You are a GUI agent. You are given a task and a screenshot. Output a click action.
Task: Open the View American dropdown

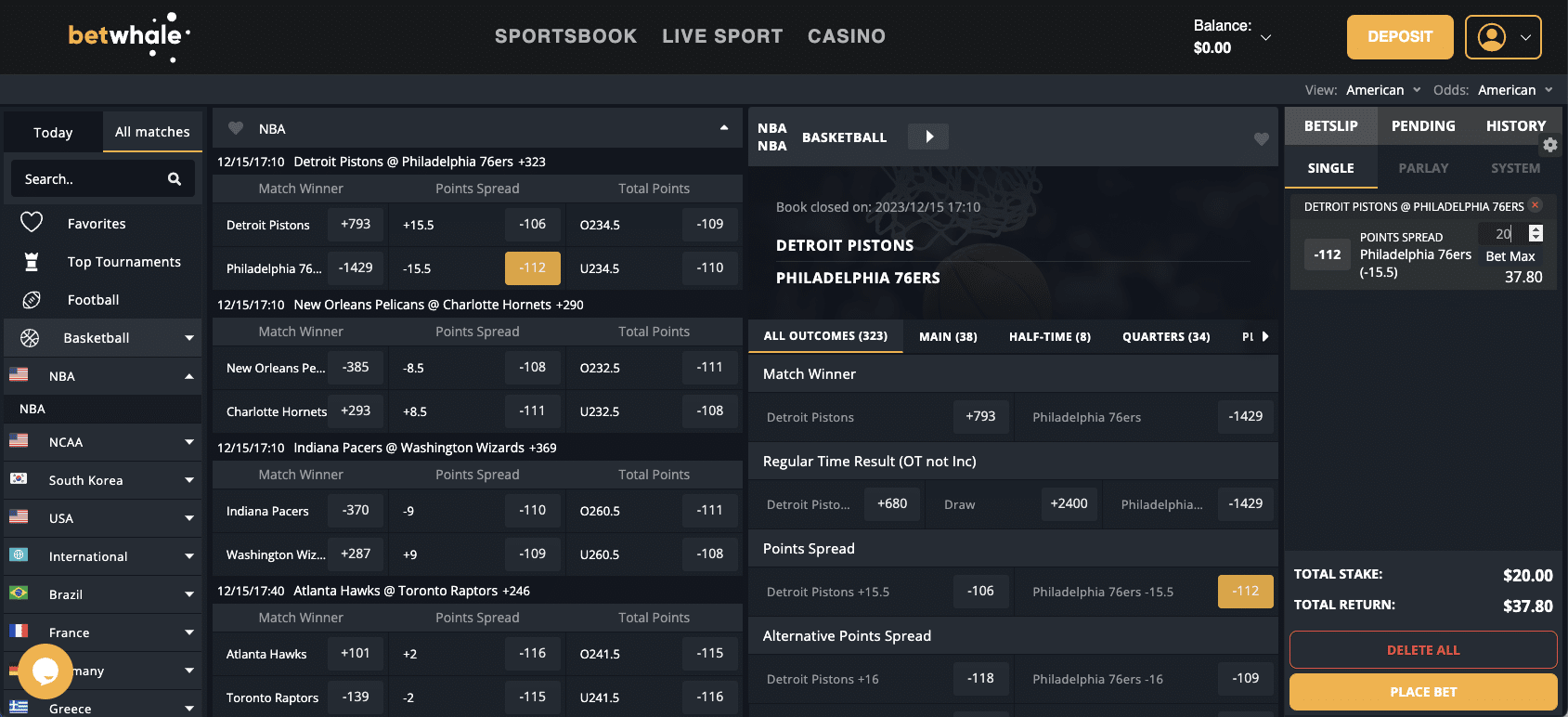coord(1383,90)
